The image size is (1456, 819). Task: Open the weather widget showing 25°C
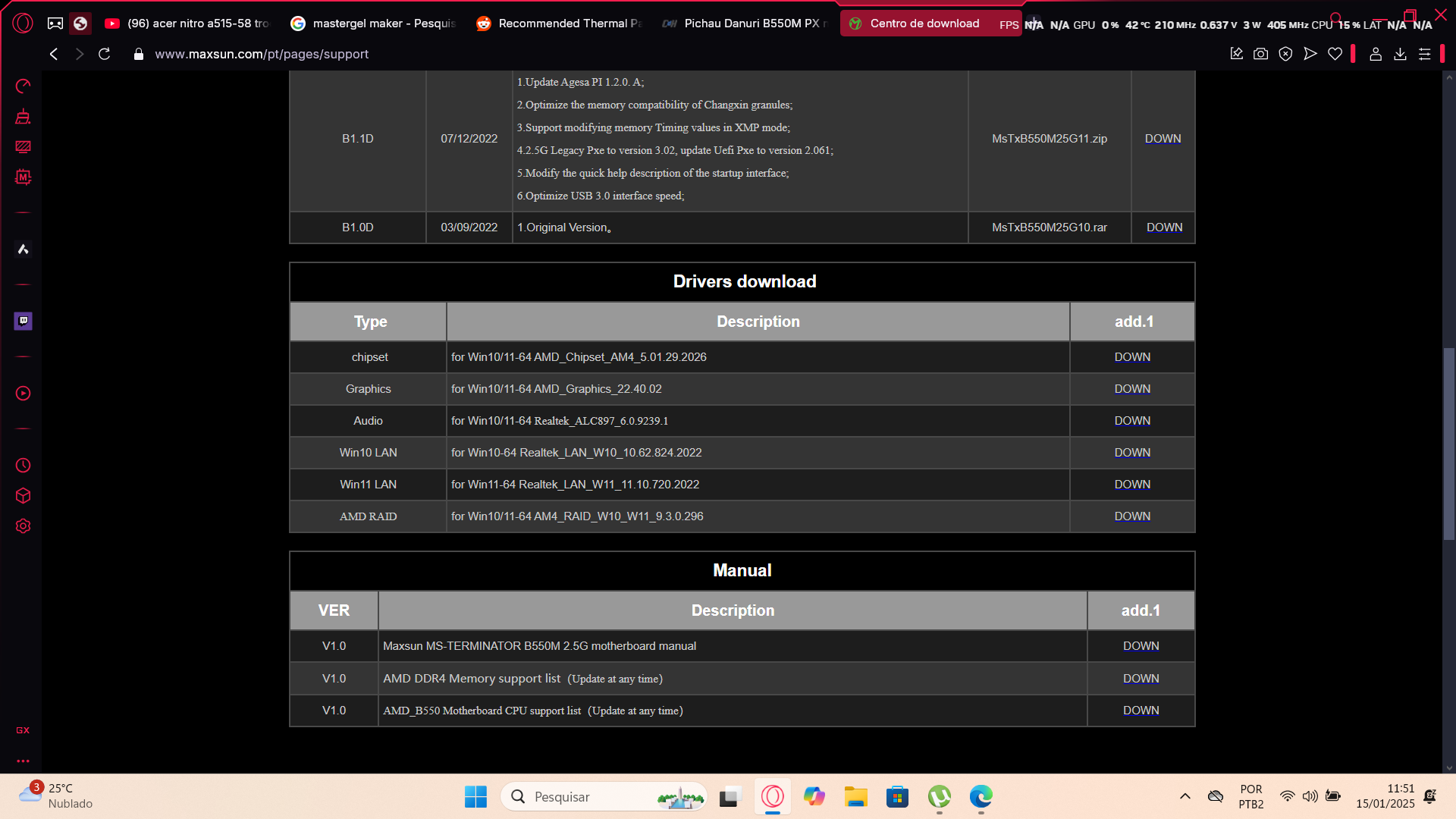coord(56,796)
